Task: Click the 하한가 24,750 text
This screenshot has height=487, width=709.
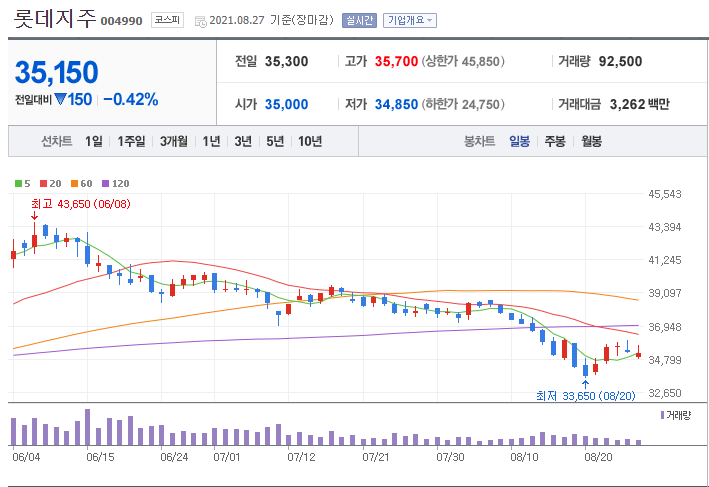Action: [x=463, y=104]
